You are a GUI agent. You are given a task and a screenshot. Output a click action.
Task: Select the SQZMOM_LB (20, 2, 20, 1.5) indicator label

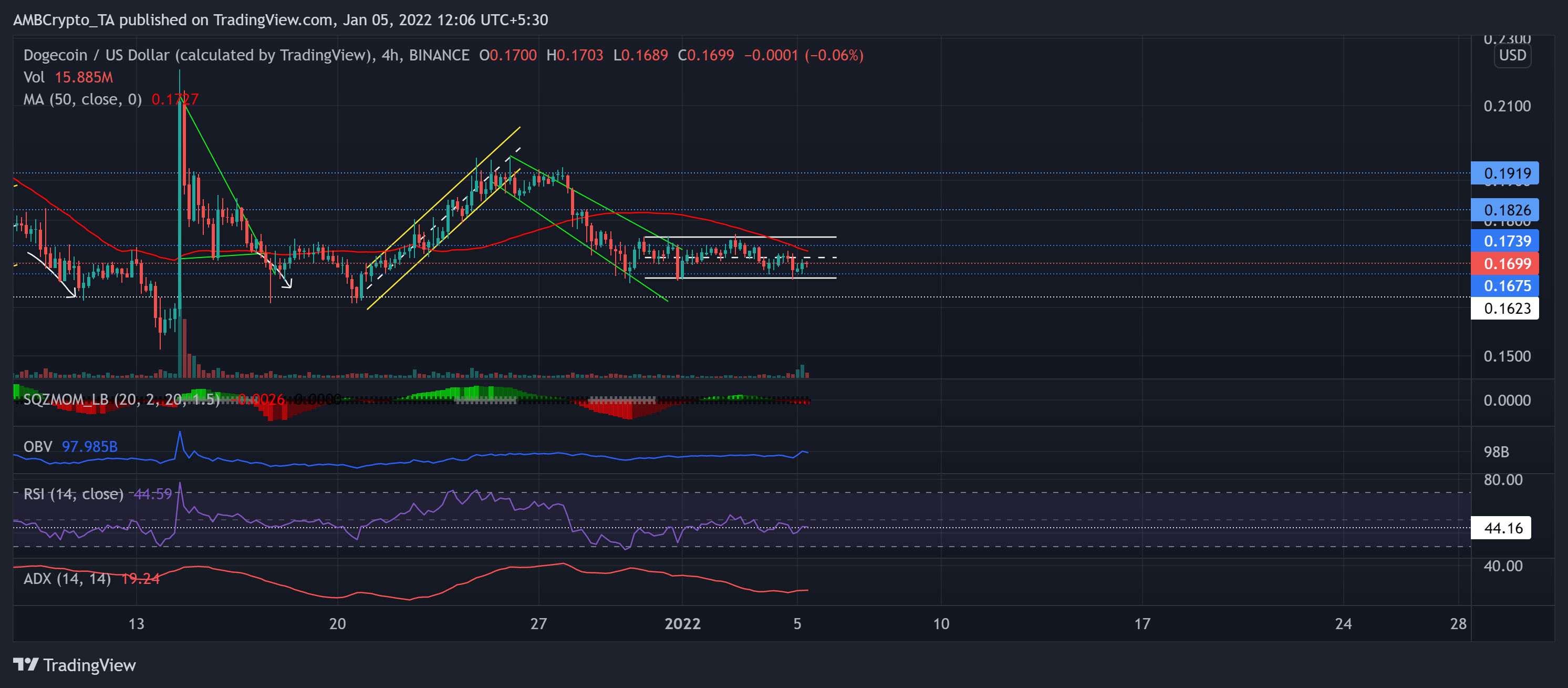coord(119,400)
